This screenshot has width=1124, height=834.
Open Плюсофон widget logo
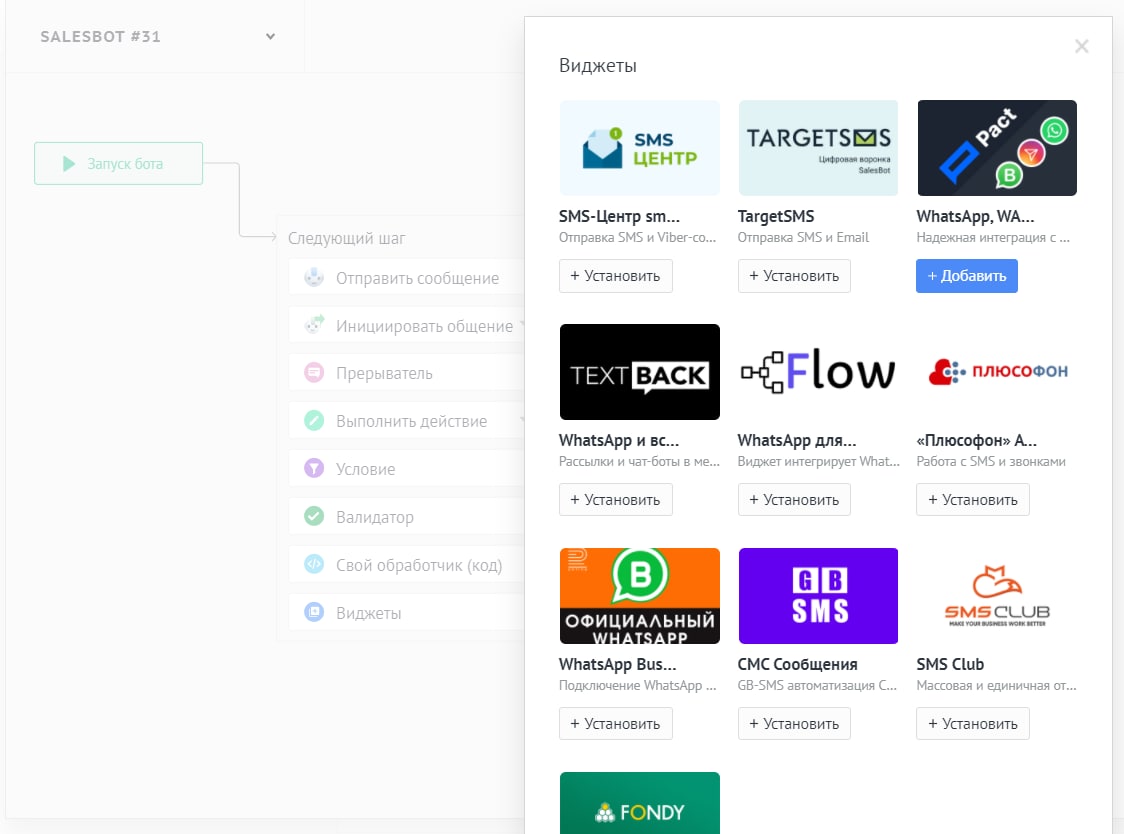click(x=997, y=371)
